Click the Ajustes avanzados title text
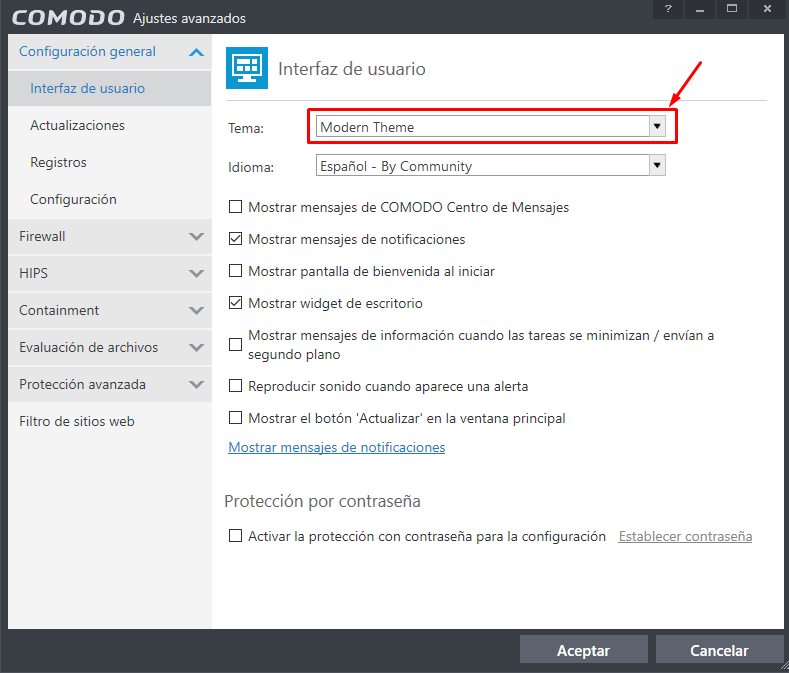Screen dimensions: 789x673 point(189,18)
